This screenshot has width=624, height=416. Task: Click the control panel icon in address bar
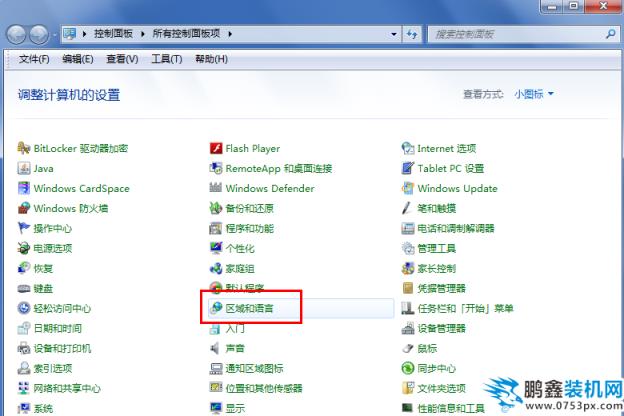70,34
